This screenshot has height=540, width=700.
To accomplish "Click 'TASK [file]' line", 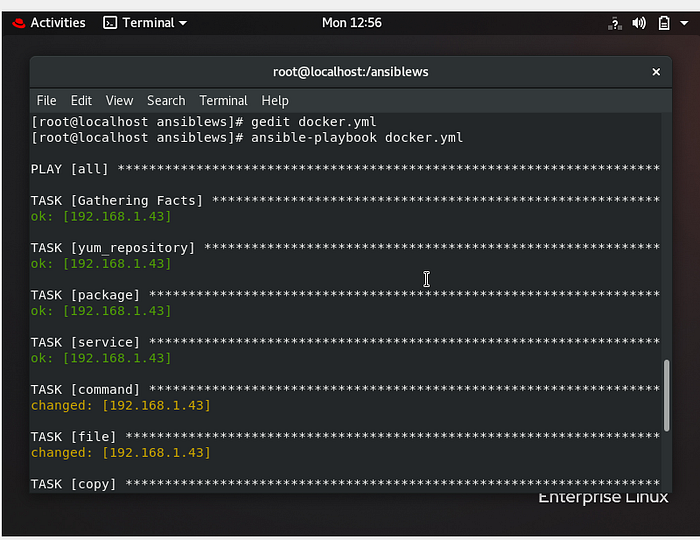I will pos(345,436).
